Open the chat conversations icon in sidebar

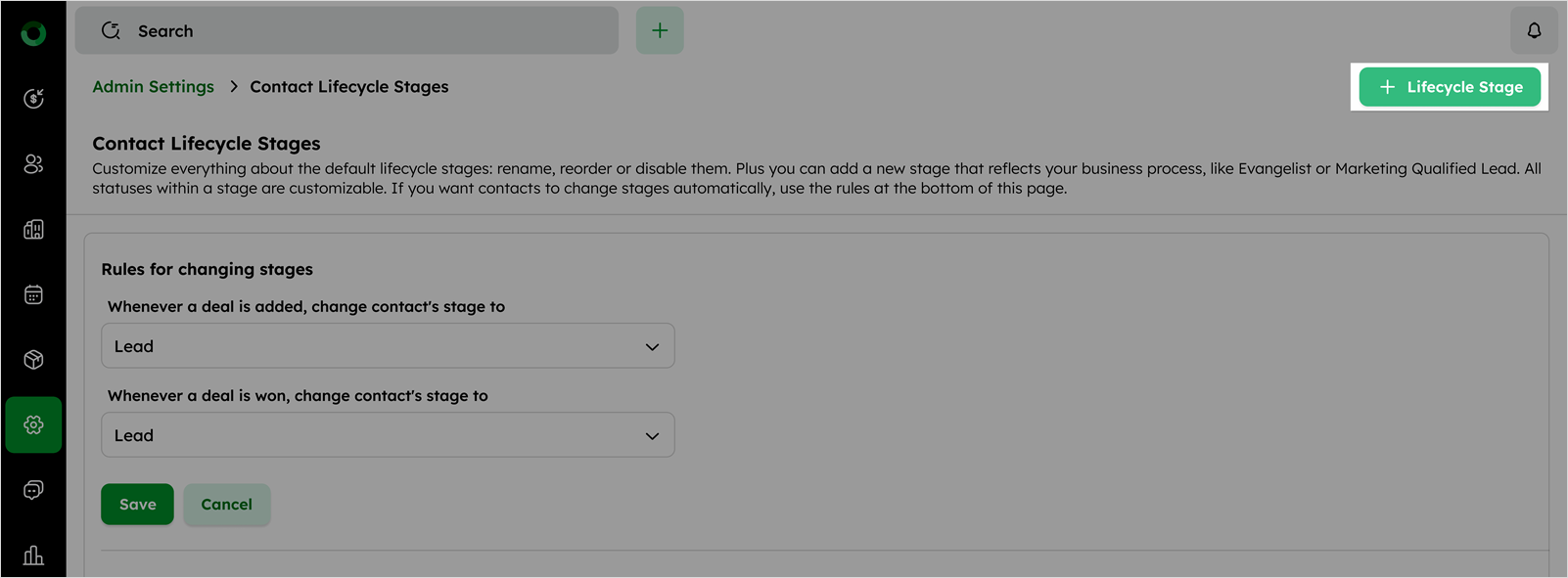[x=33, y=490]
